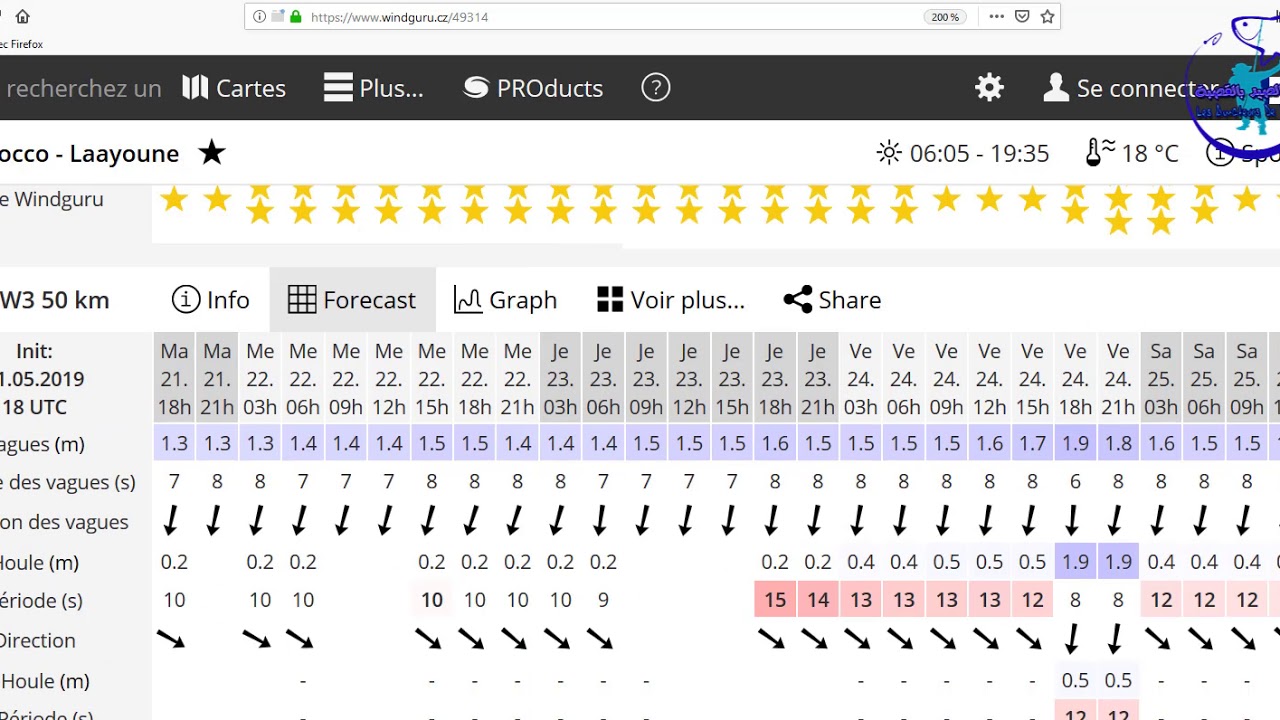This screenshot has width=1280, height=720.
Task: Bookmark this page with the star icon
Action: pyautogui.click(x=1047, y=17)
